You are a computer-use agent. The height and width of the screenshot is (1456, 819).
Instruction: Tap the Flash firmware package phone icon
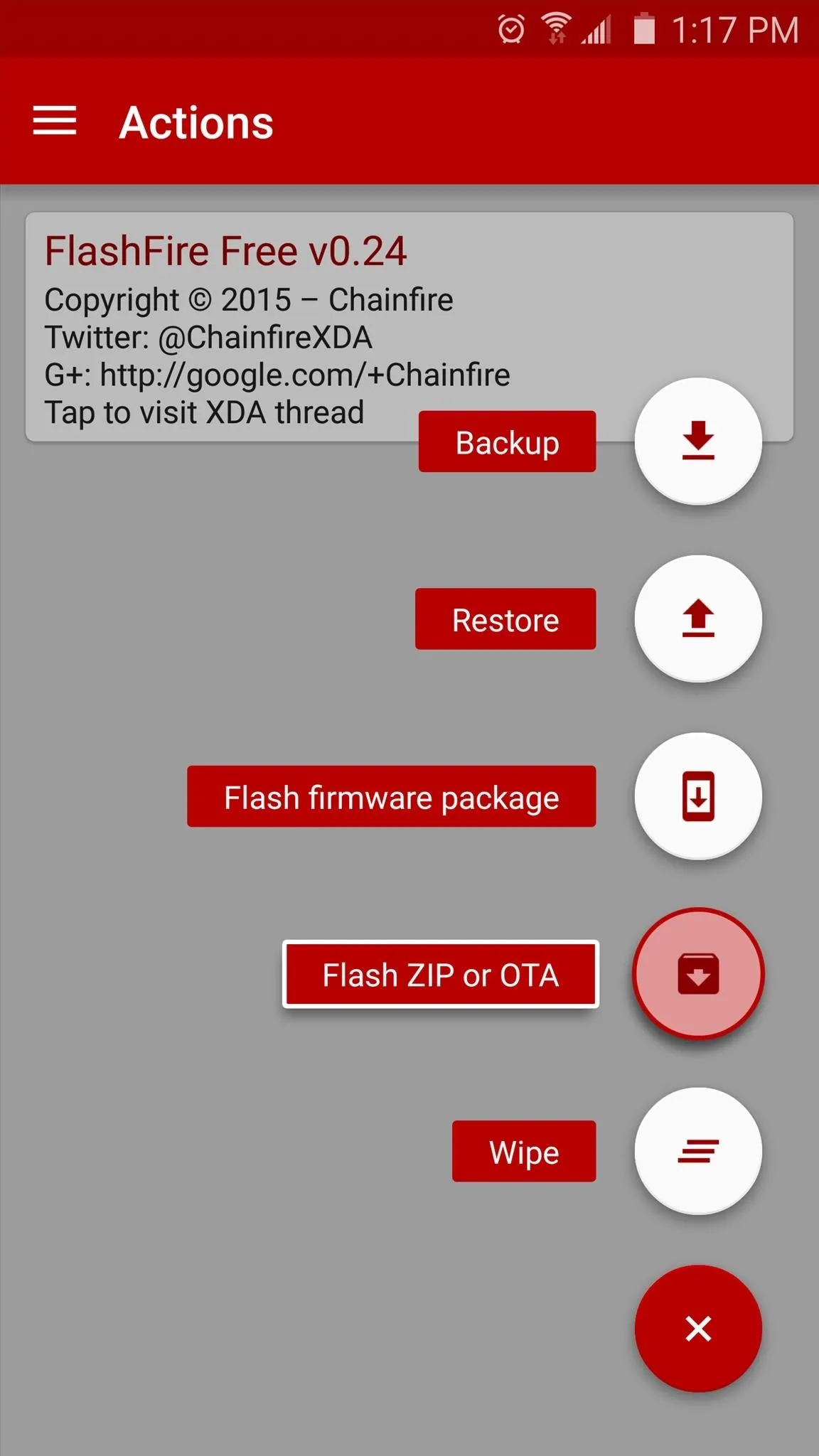(698, 796)
